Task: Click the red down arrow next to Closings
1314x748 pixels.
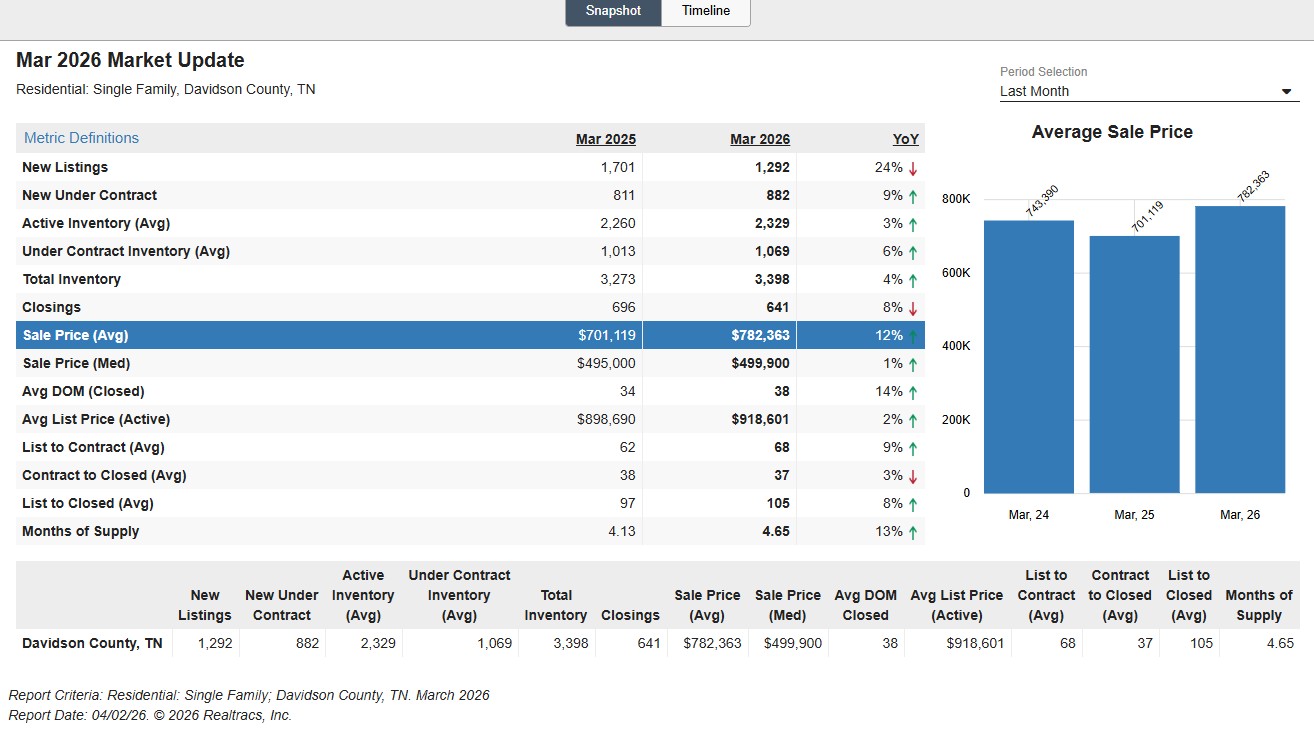Action: 913,308
